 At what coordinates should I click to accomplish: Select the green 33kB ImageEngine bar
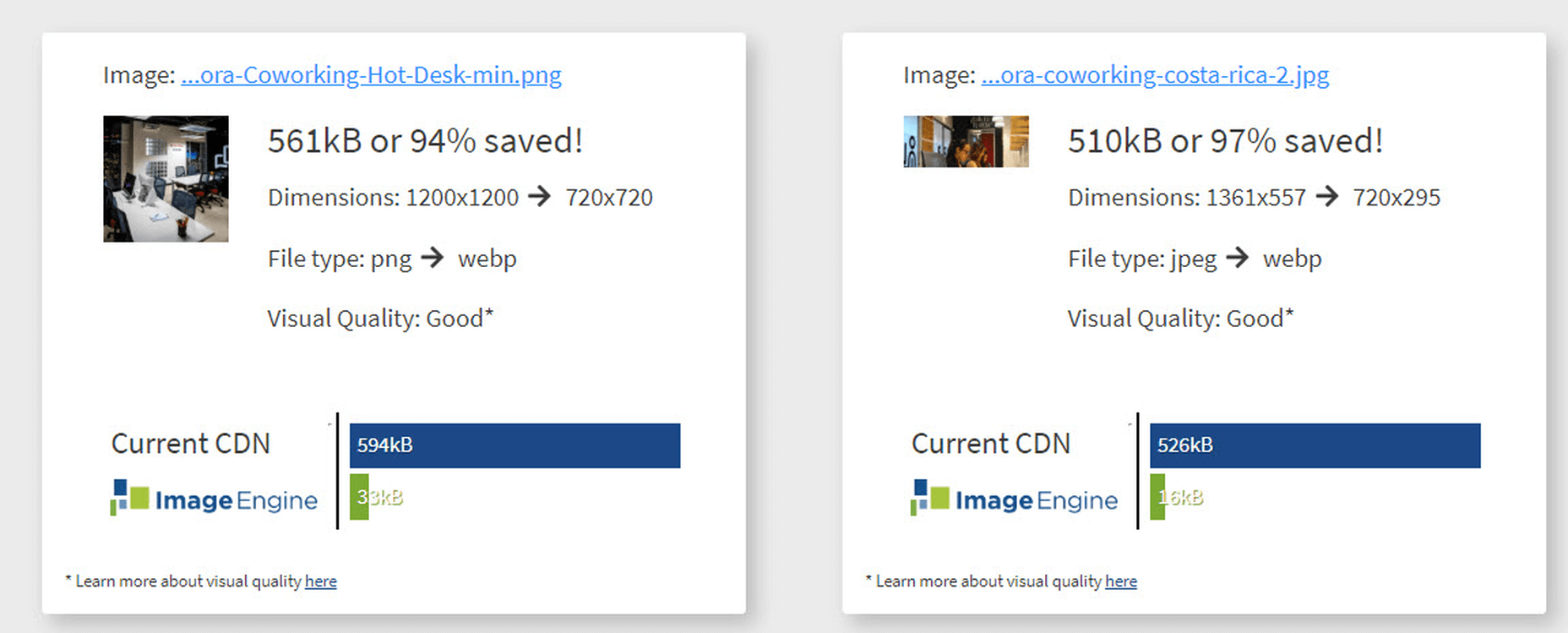click(359, 497)
